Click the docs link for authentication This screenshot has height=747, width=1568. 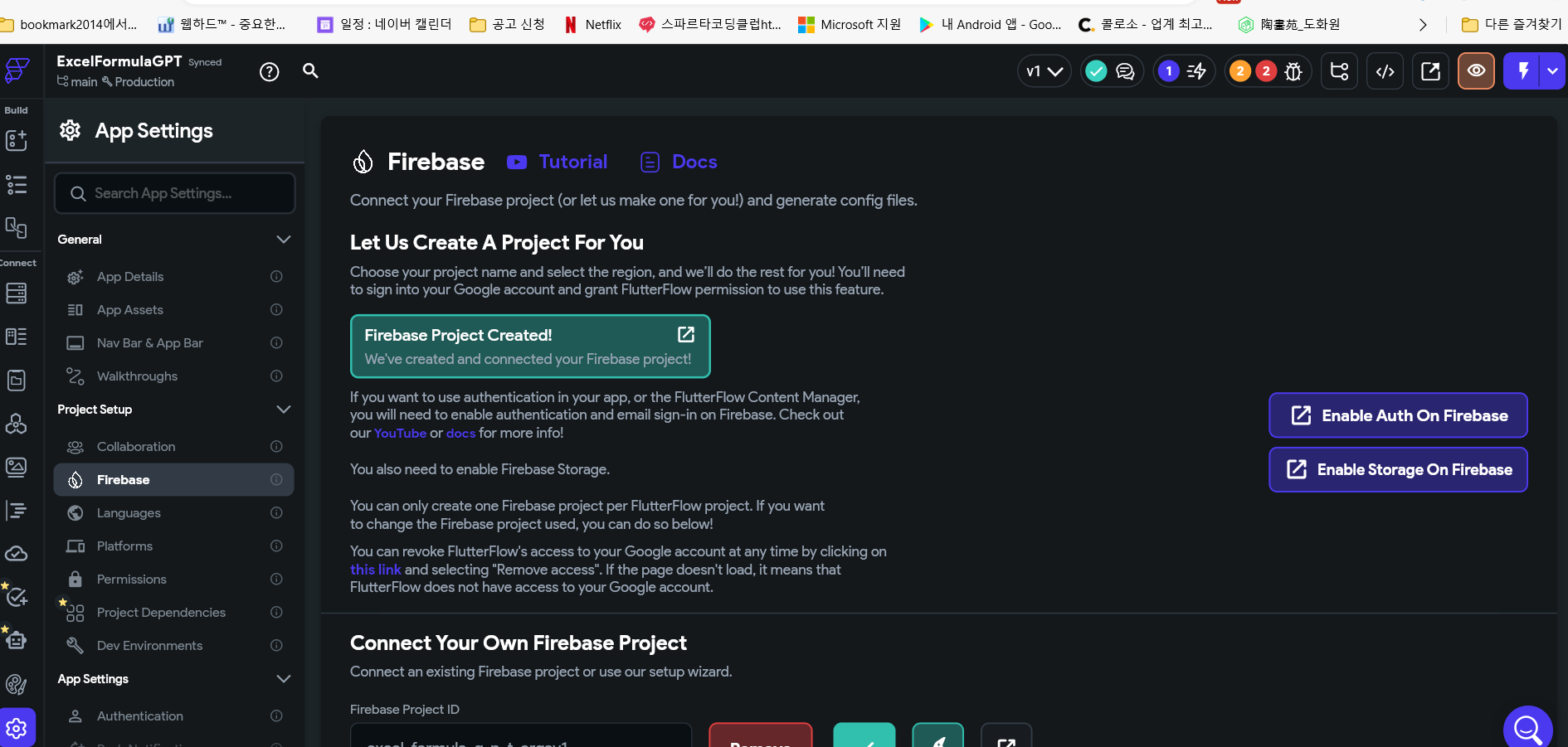coord(460,434)
